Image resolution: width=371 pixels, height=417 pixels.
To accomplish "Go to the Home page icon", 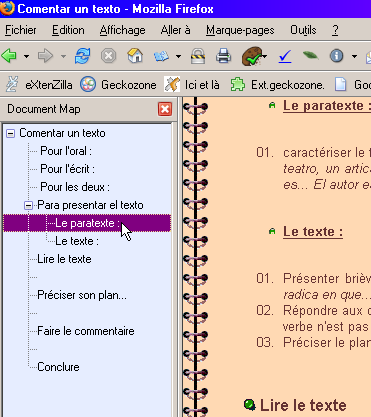I will point(135,55).
